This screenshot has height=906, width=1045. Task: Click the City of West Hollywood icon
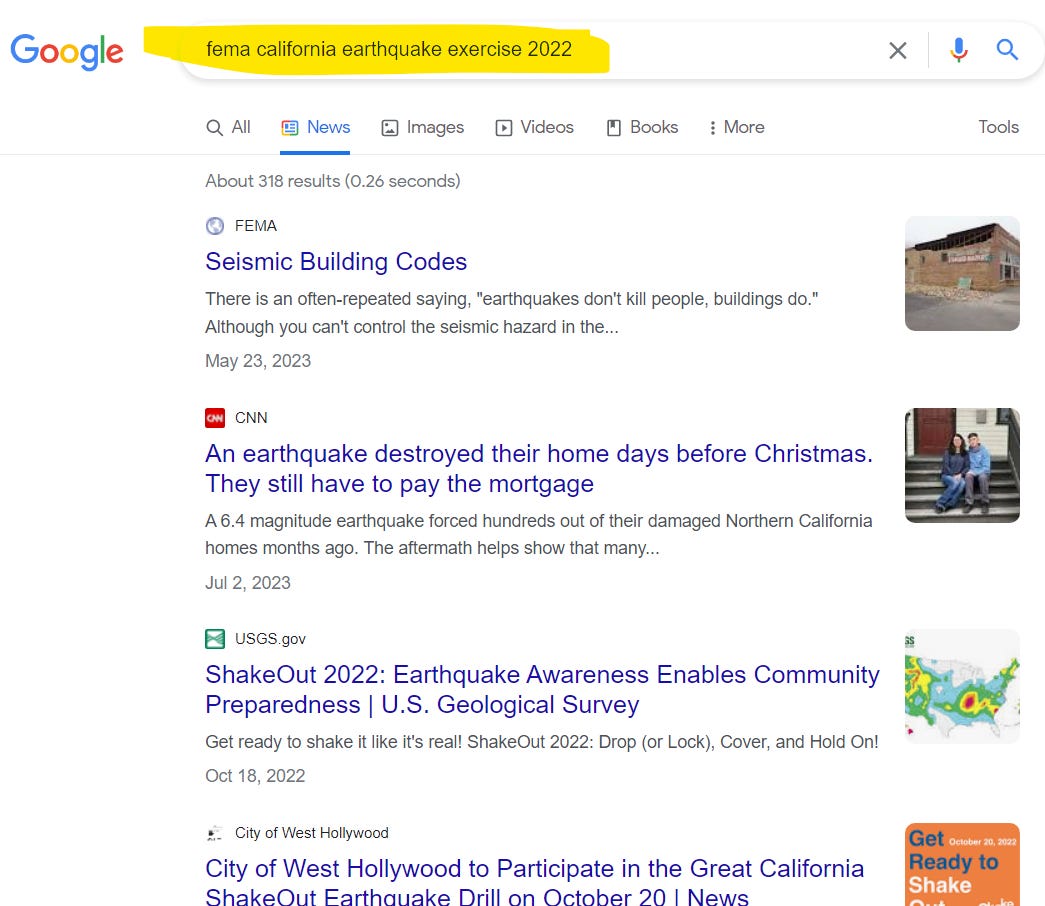tap(215, 833)
